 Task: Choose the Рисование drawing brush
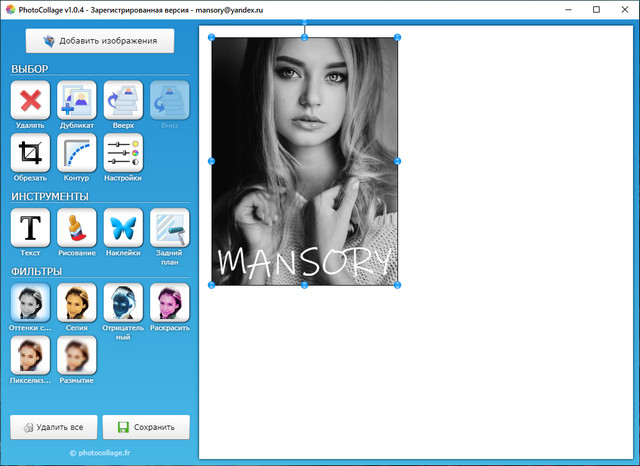coord(77,228)
